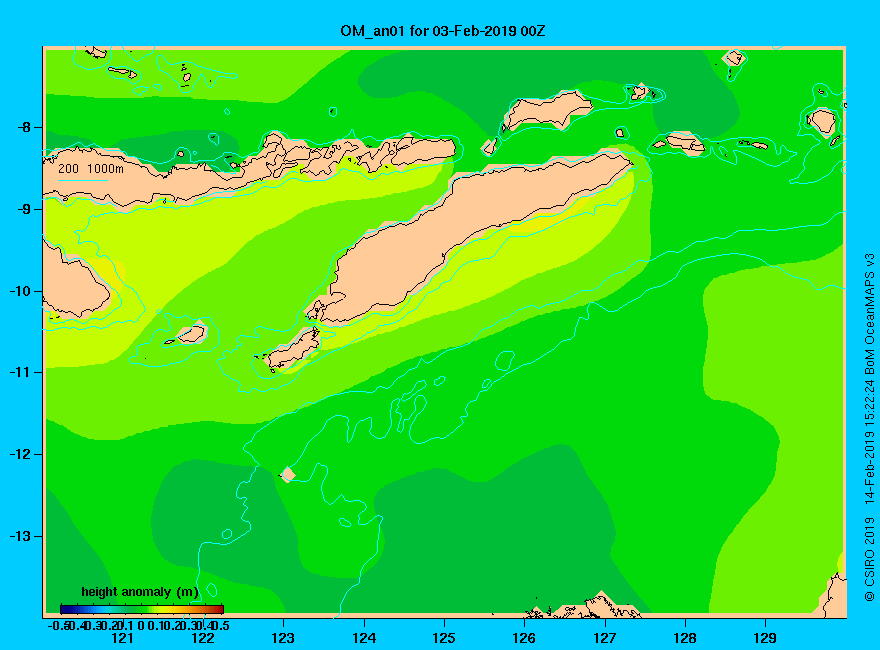The width and height of the screenshot is (880, 650).
Task: Click the latitude label -9
Action: pos(24,209)
